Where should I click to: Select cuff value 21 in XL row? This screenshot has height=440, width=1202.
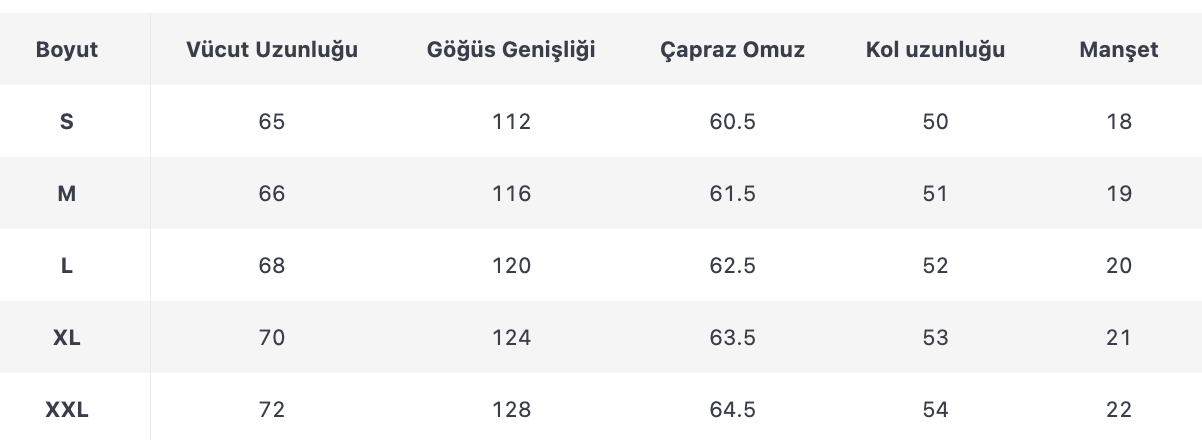point(1119,338)
